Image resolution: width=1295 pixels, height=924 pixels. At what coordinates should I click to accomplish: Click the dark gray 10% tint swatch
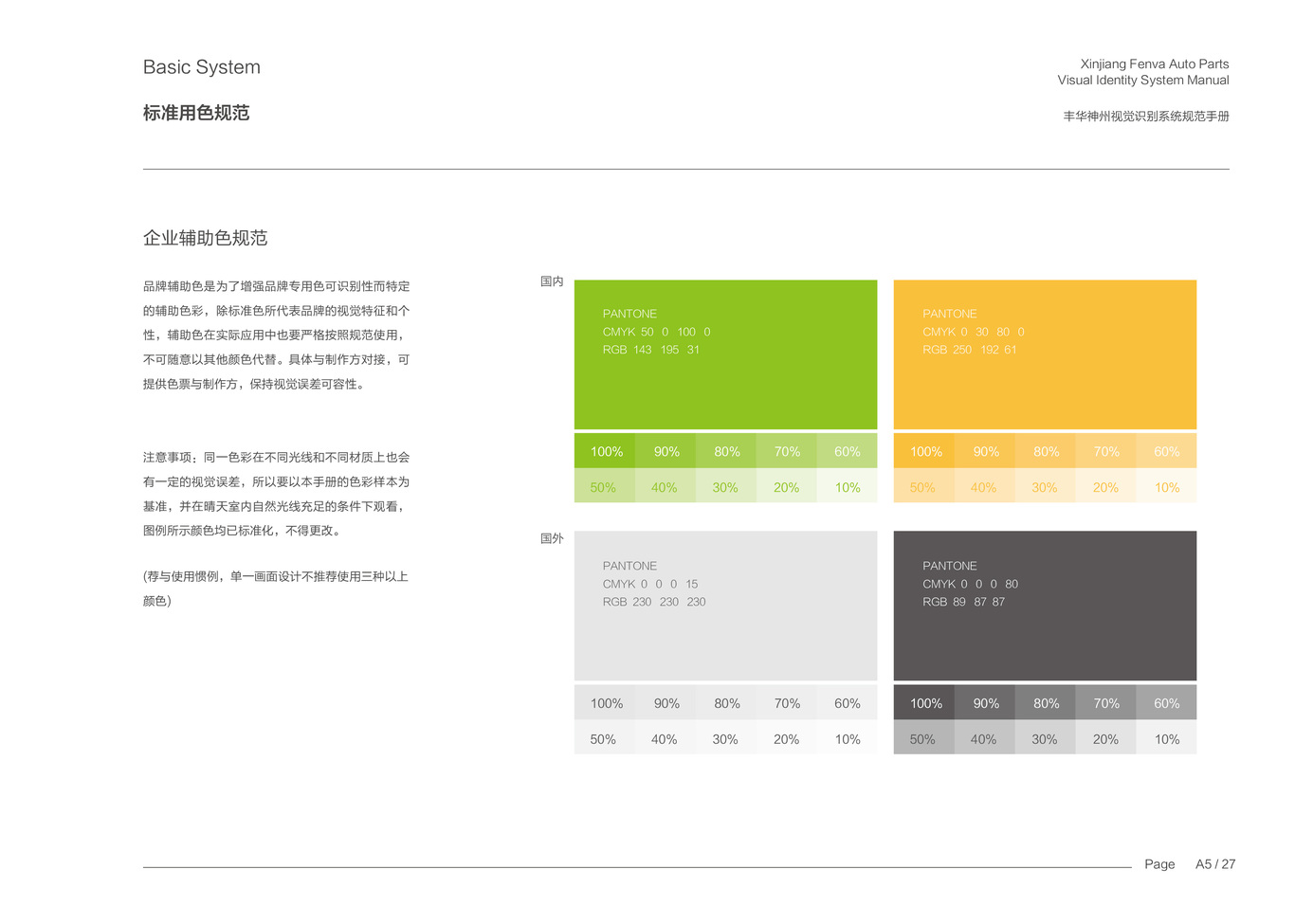(x=1166, y=737)
